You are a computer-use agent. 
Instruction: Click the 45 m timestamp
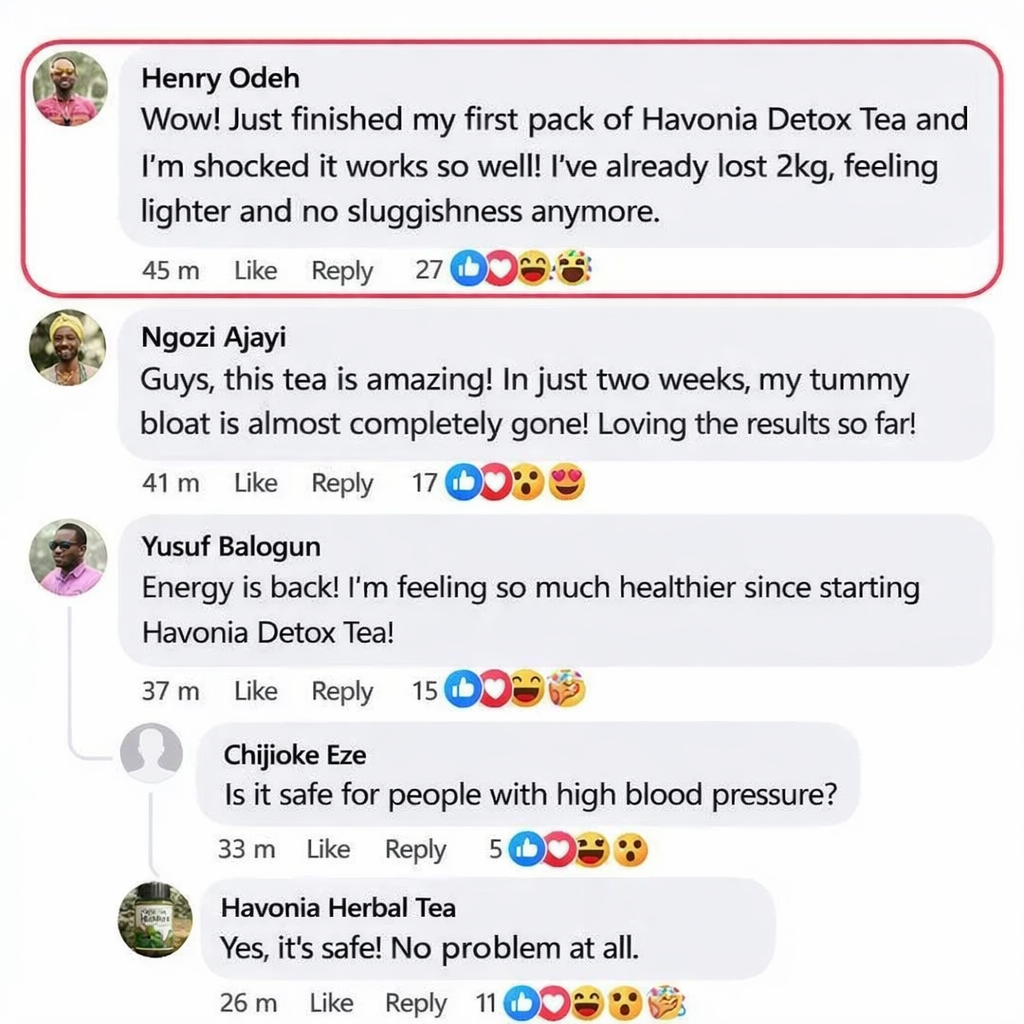(x=171, y=270)
